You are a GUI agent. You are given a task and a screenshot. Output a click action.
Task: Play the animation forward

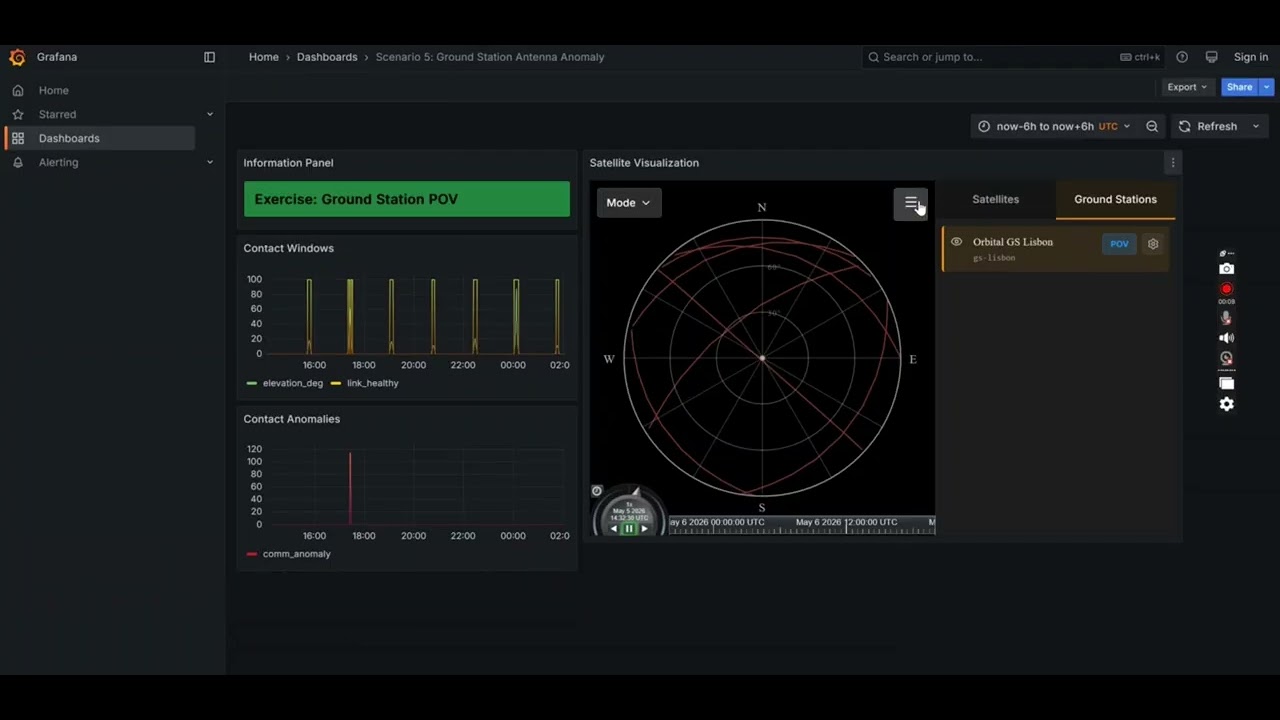pos(644,529)
